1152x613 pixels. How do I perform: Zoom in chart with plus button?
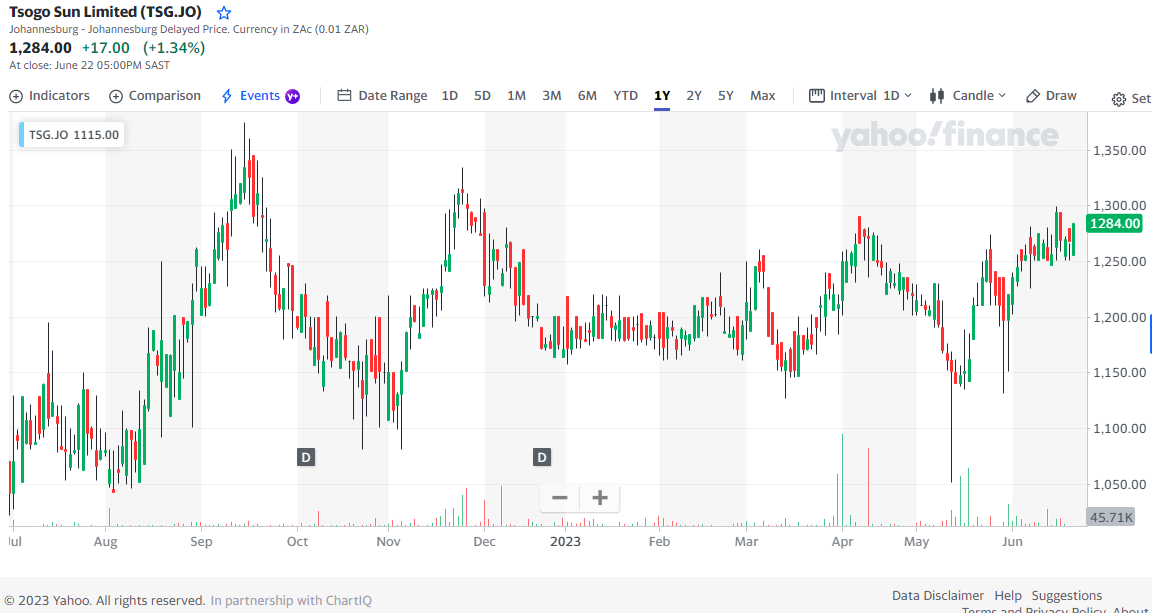tap(600, 498)
